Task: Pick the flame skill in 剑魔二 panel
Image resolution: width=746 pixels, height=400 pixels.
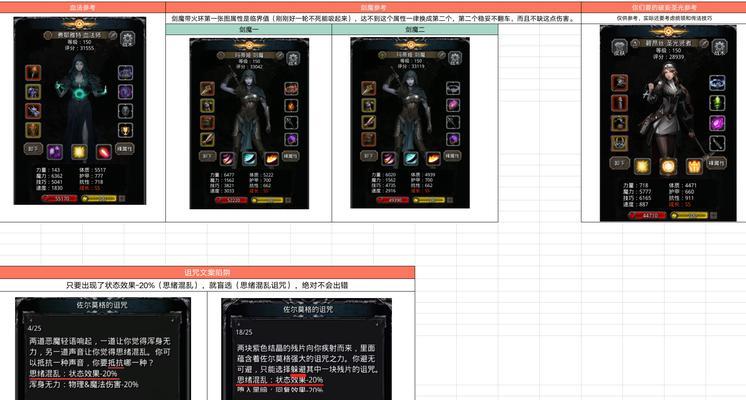Action: point(432,158)
